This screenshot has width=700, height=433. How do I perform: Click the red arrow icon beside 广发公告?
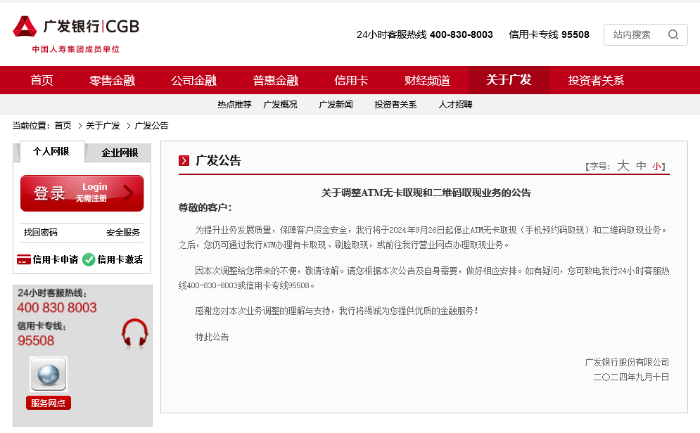[x=184, y=161]
